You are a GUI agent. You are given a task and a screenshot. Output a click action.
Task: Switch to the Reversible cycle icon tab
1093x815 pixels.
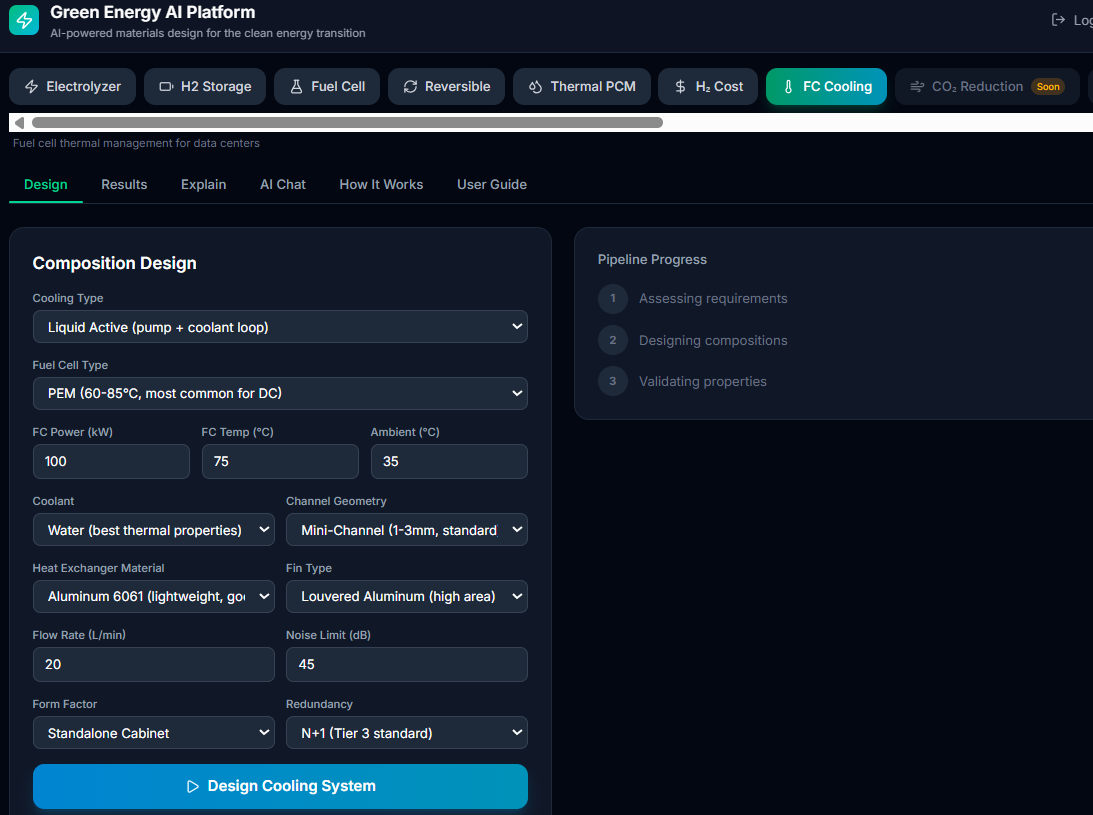(446, 86)
